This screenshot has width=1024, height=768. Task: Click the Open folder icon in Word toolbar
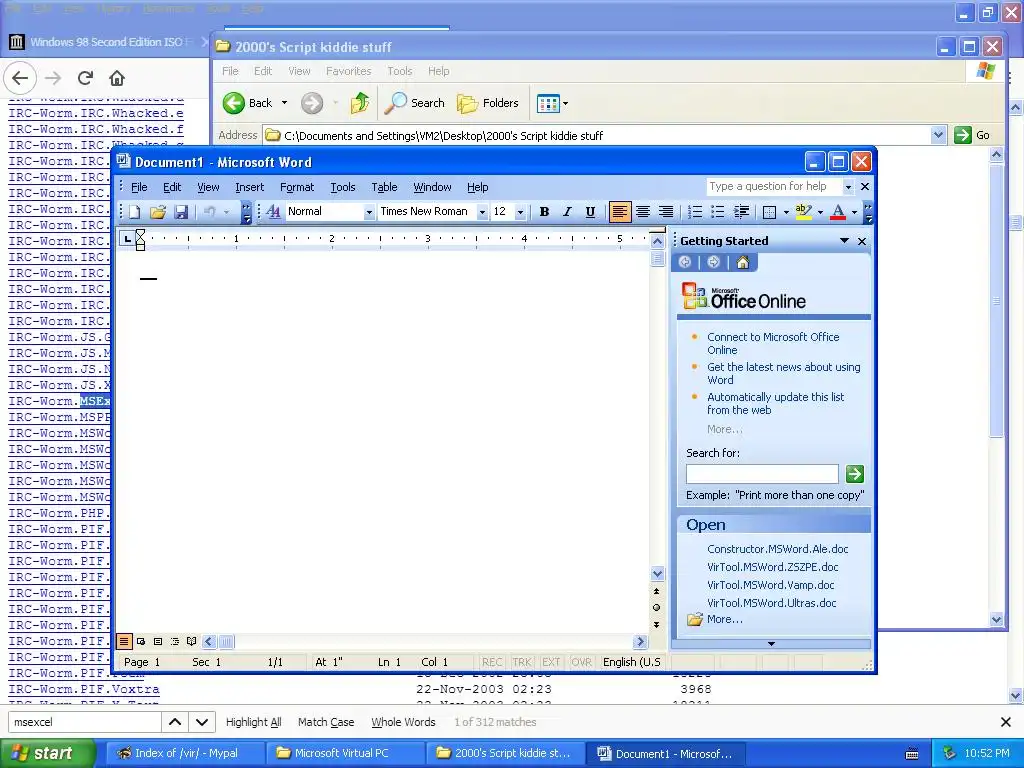[157, 212]
